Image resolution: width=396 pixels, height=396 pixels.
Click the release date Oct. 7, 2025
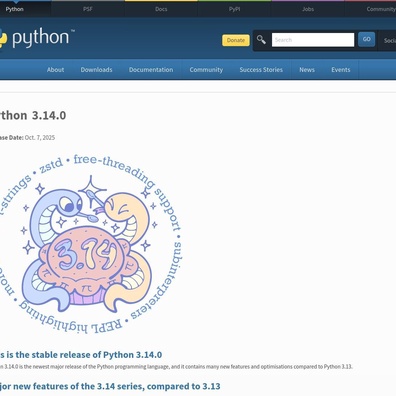pos(40,138)
